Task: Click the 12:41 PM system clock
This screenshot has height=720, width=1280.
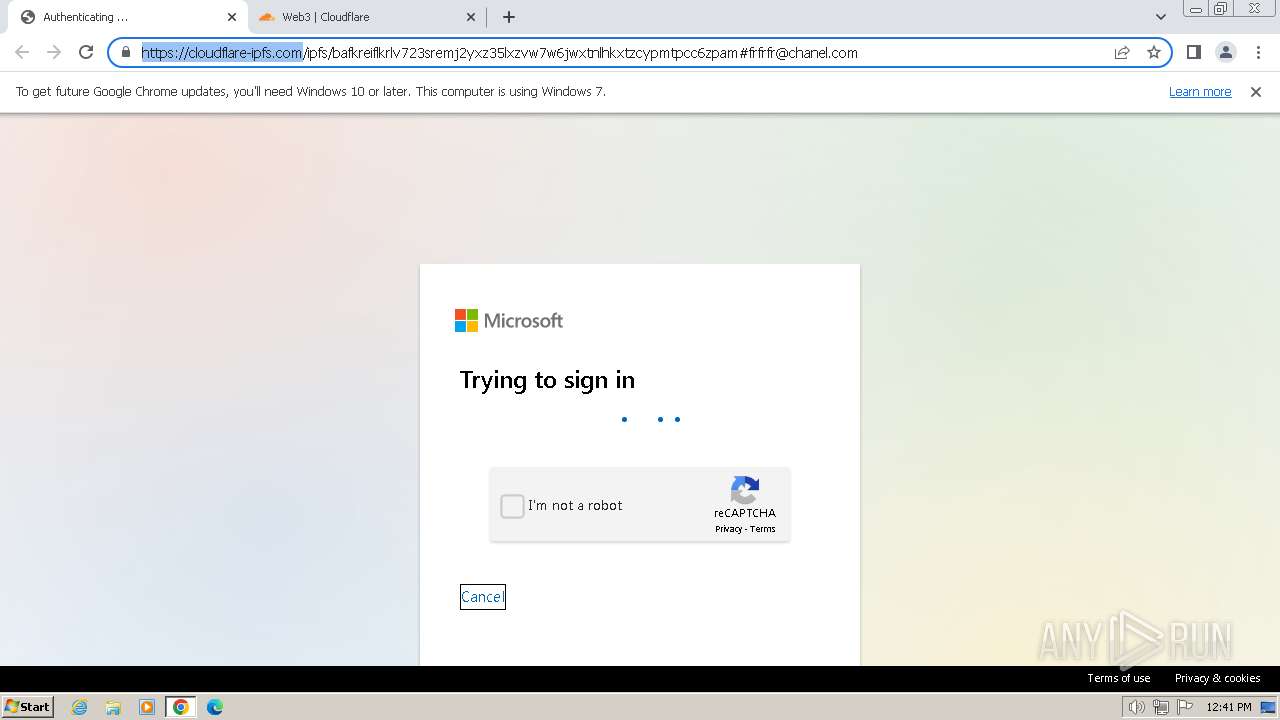Action: click(x=1229, y=707)
